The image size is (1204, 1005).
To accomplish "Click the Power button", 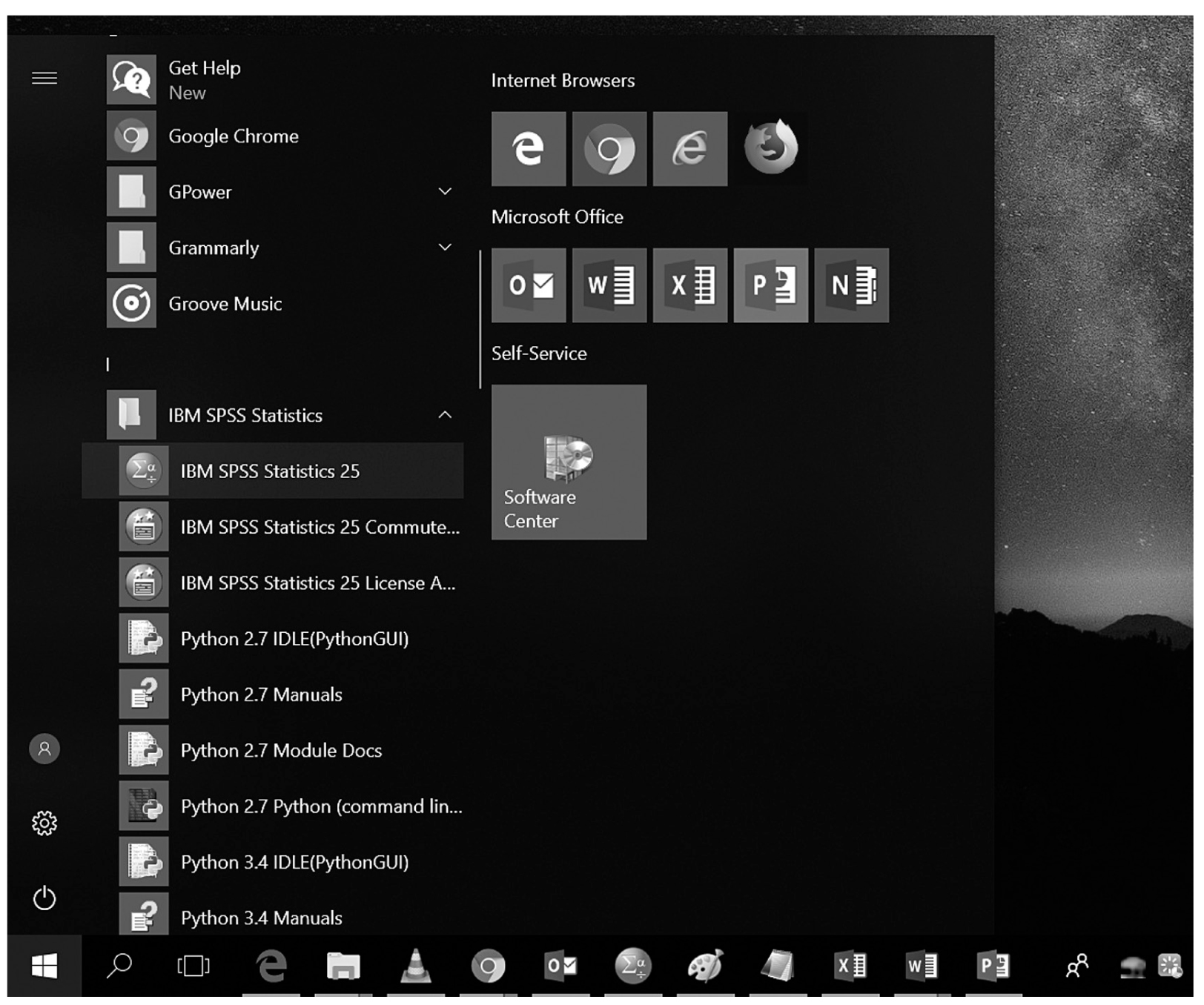I will [44, 898].
